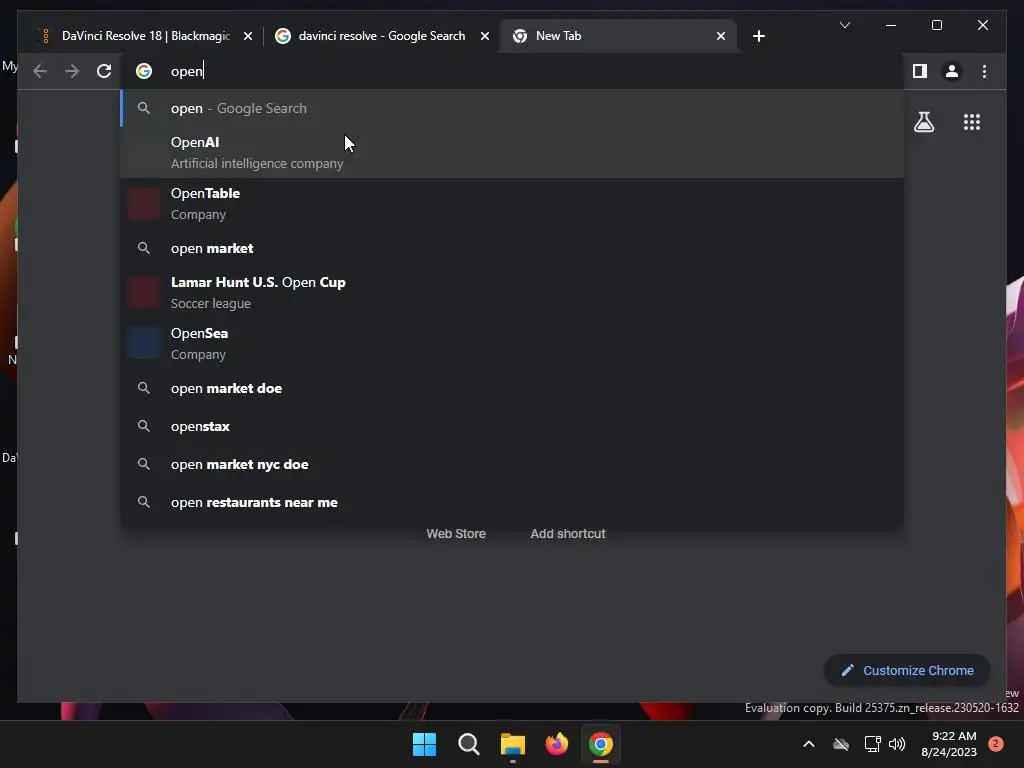Open the Chrome profile icon

tap(952, 71)
